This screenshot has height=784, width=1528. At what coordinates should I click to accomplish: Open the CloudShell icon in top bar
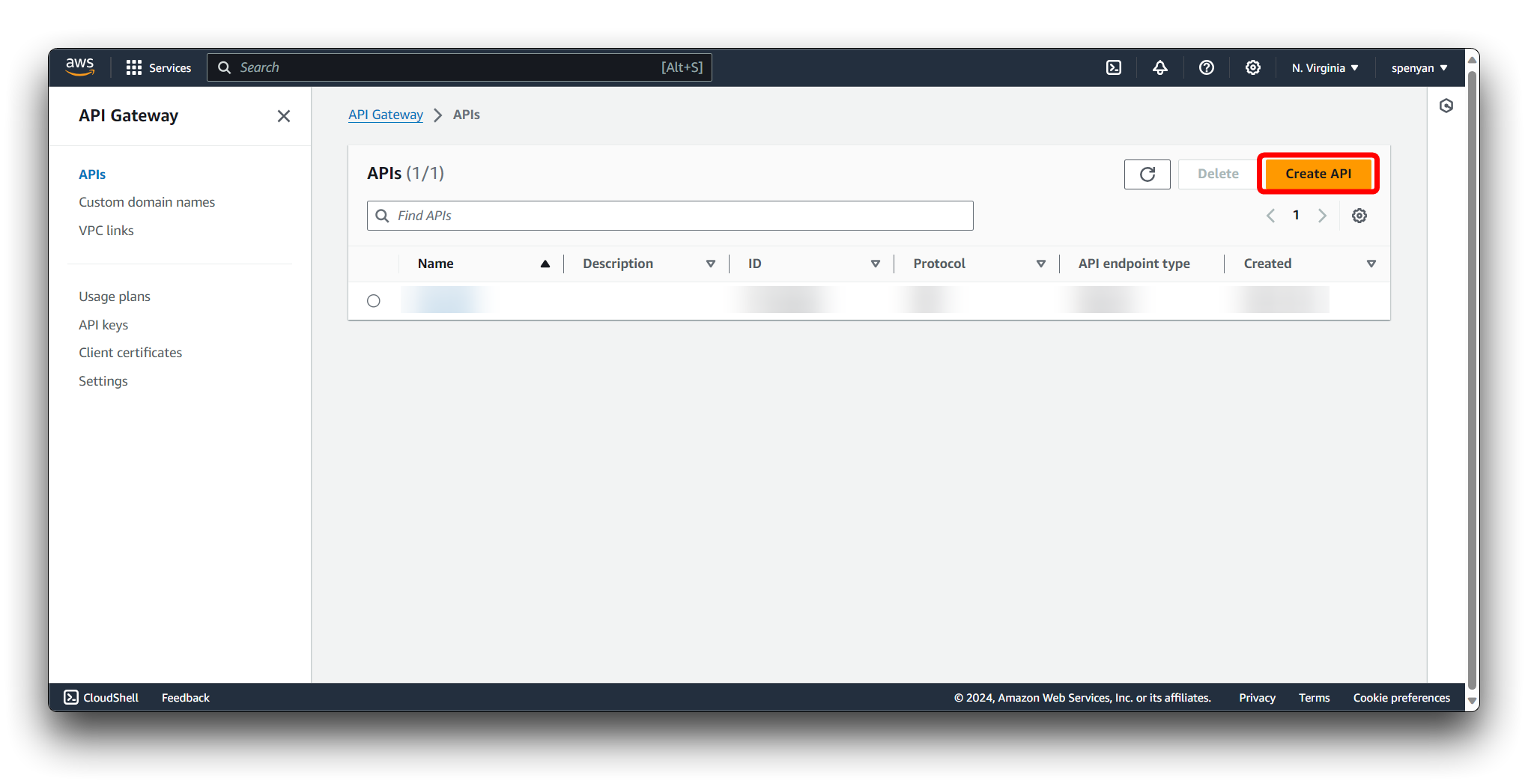pyautogui.click(x=1114, y=67)
